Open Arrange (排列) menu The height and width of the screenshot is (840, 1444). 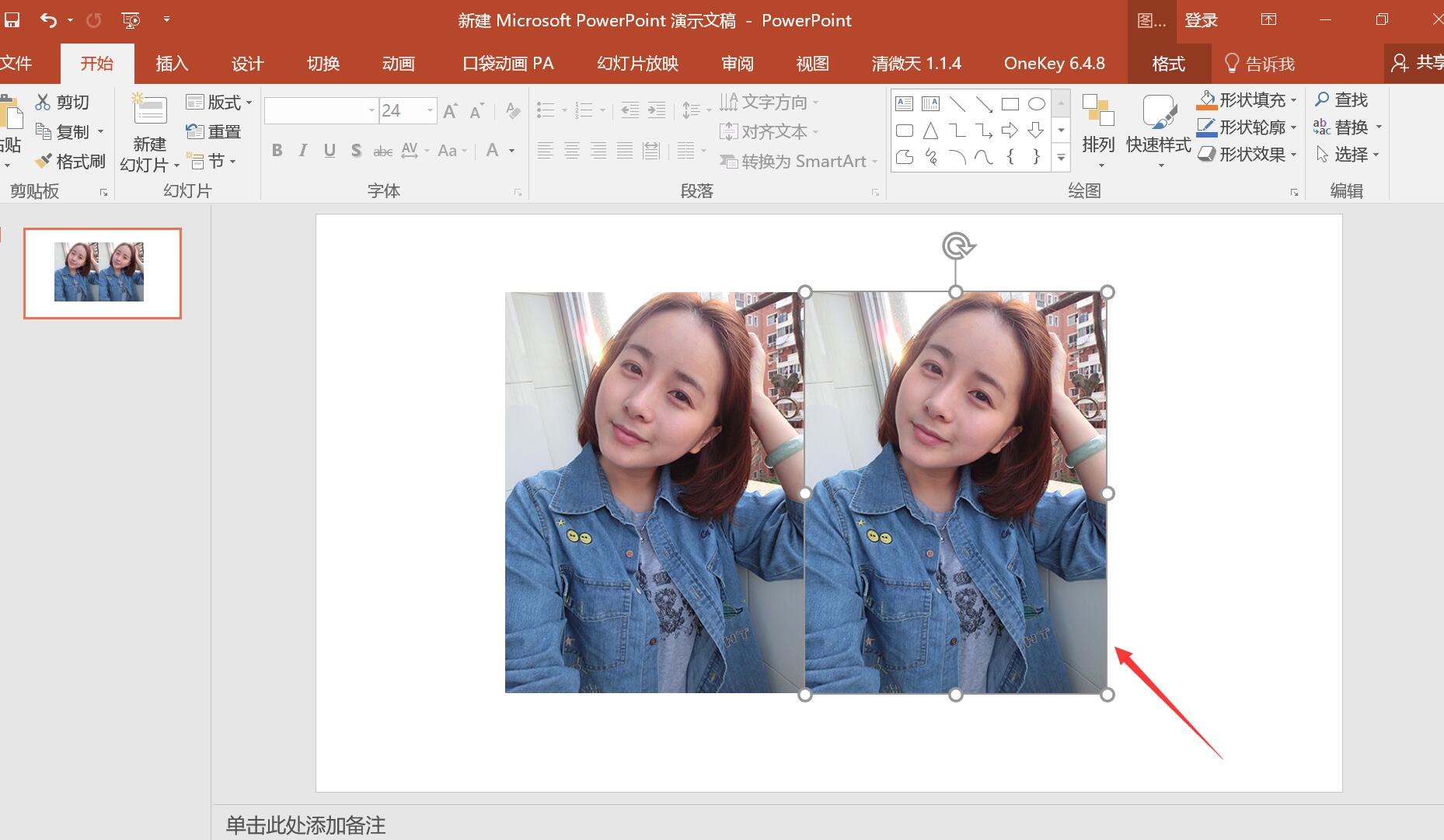1098,131
